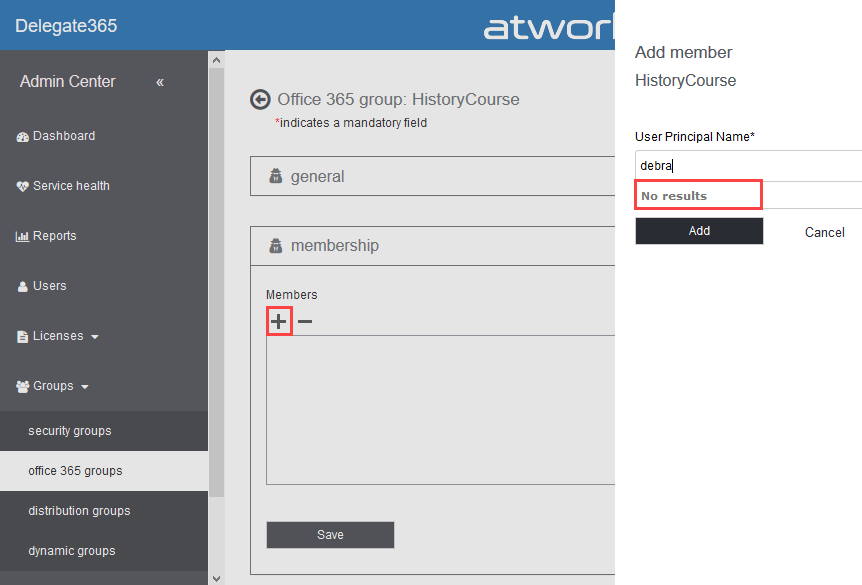Image resolution: width=862 pixels, height=585 pixels.
Task: Click the Save button
Action: pyautogui.click(x=330, y=535)
